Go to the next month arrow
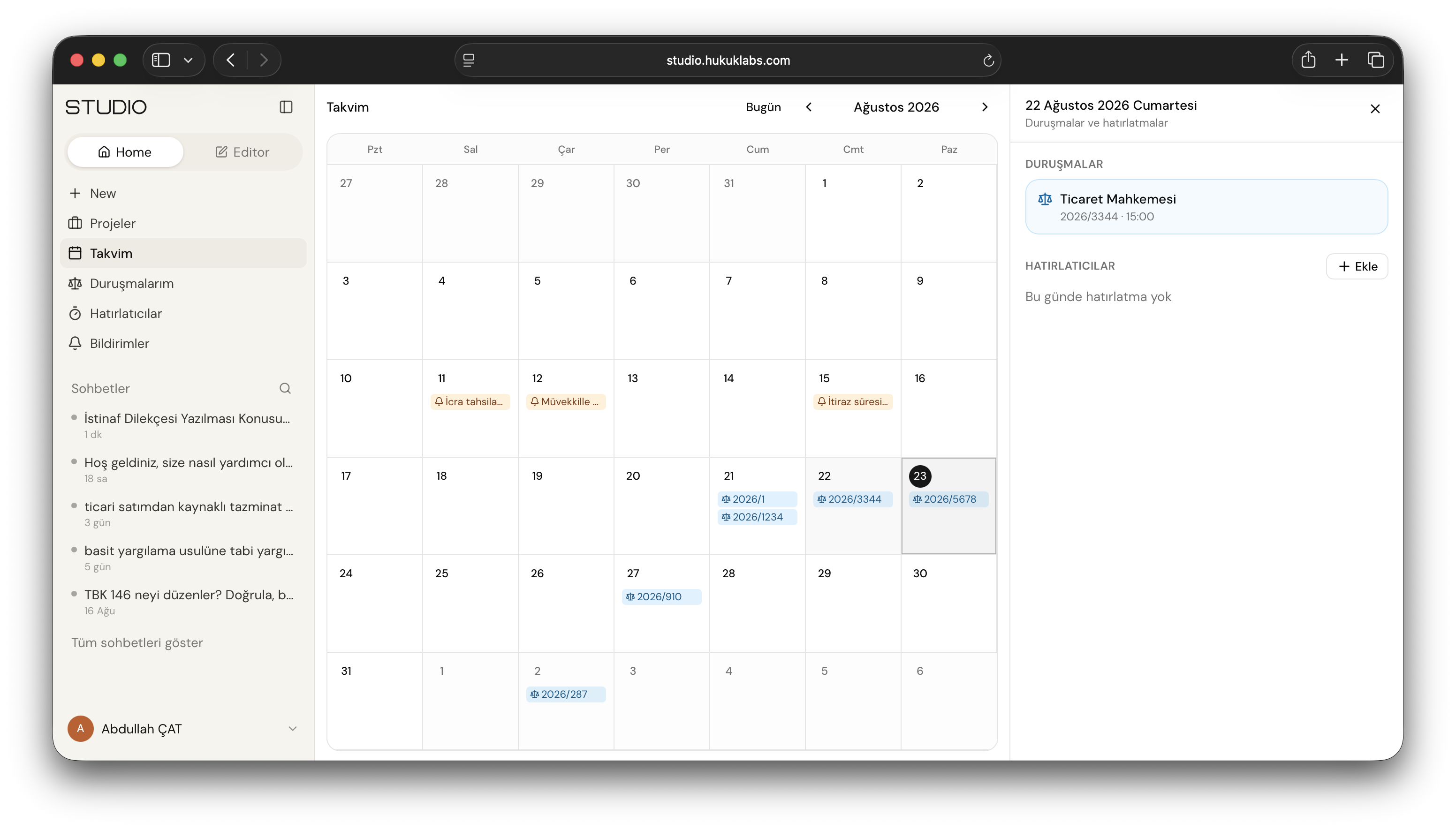 985,107
